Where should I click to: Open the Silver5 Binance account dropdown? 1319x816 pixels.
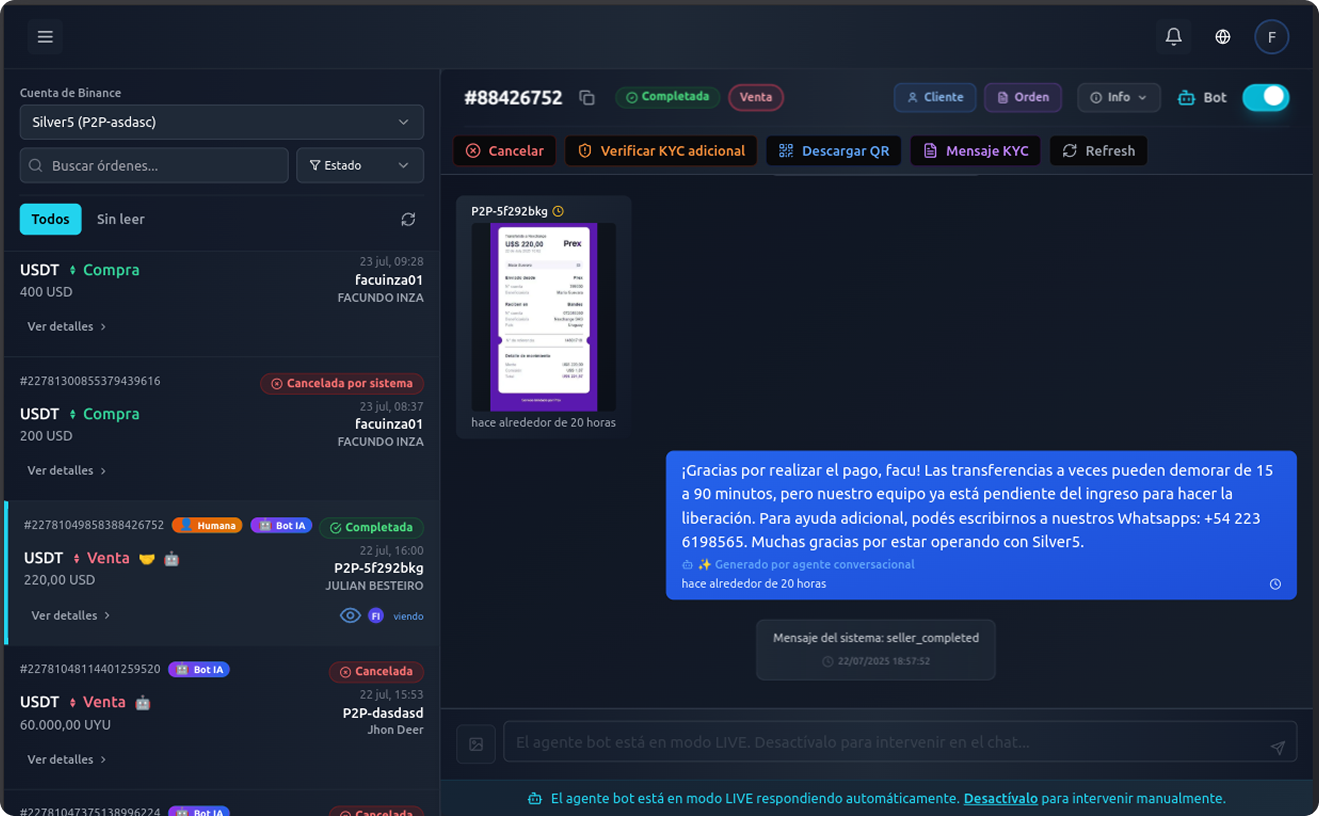coord(221,122)
